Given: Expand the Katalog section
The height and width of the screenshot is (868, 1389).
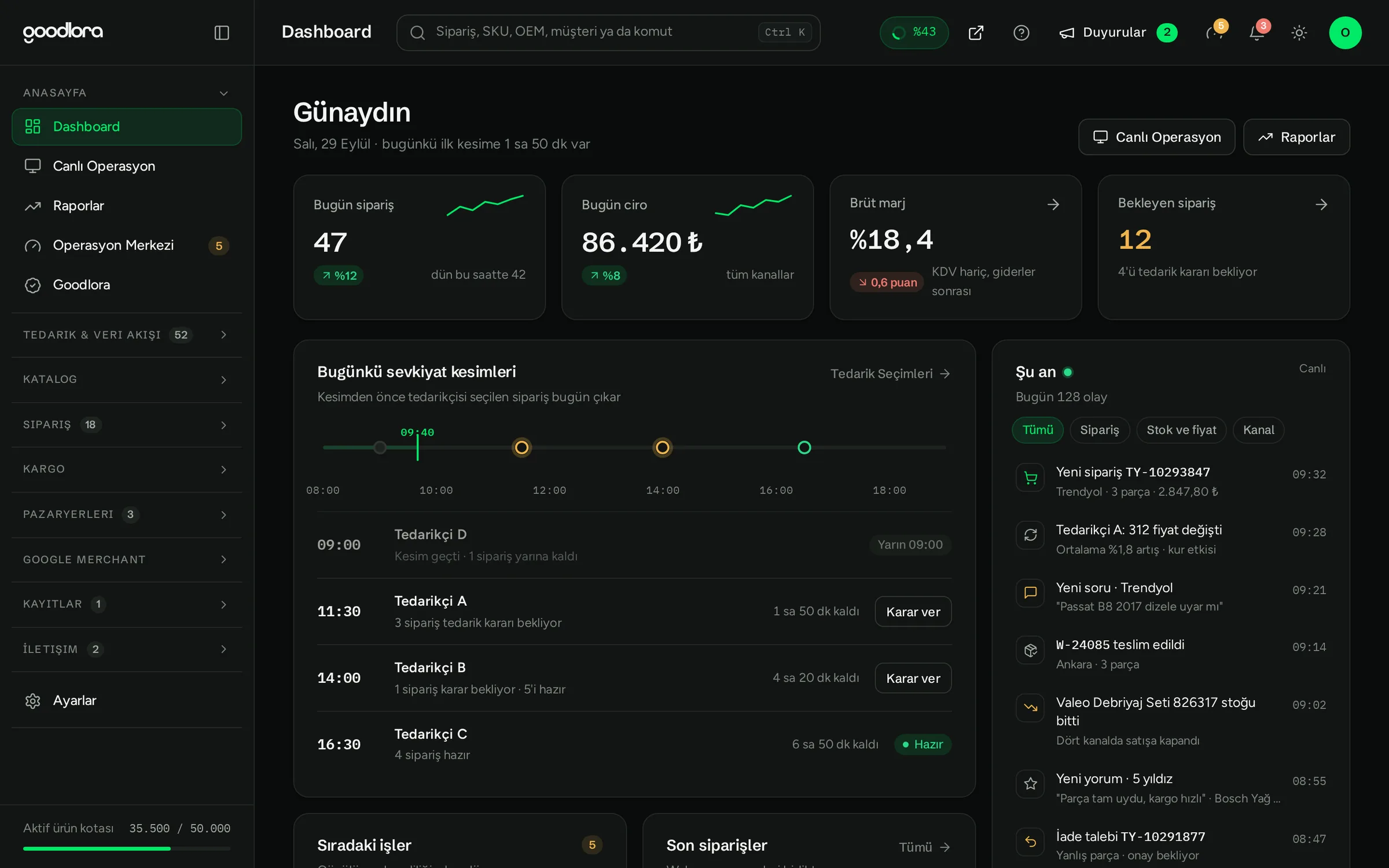Looking at the screenshot, I should (x=127, y=380).
